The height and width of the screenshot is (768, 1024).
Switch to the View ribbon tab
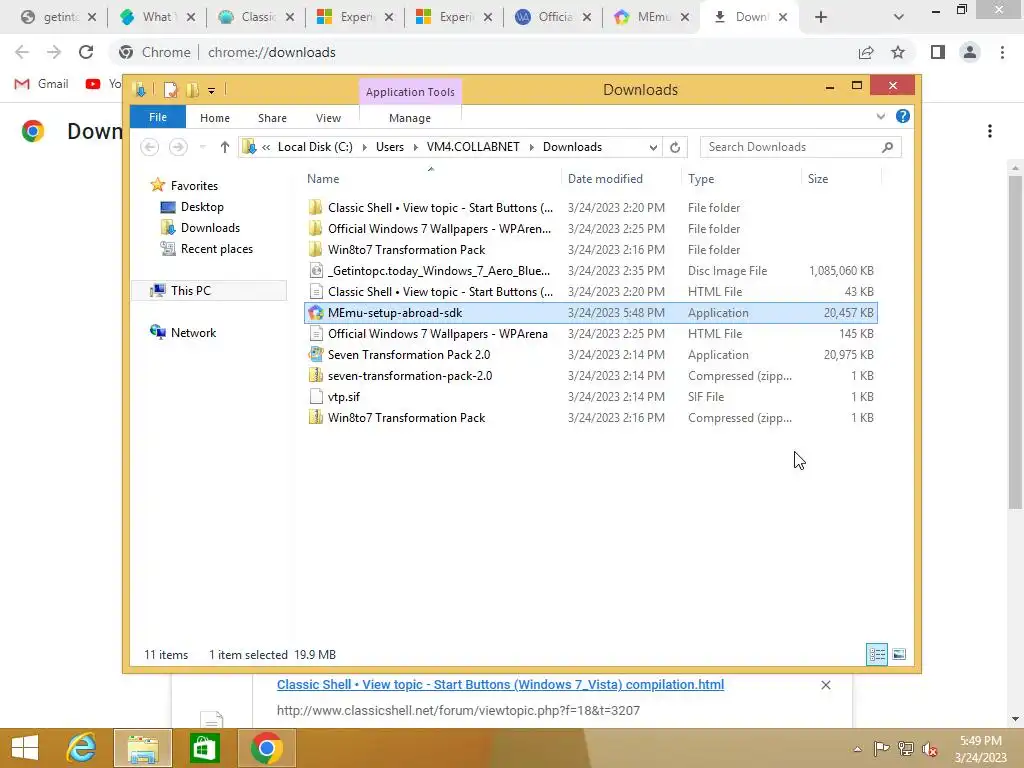(328, 118)
